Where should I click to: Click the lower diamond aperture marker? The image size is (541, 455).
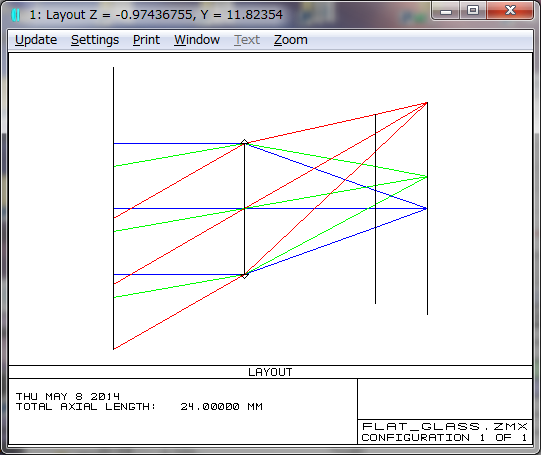point(244,275)
